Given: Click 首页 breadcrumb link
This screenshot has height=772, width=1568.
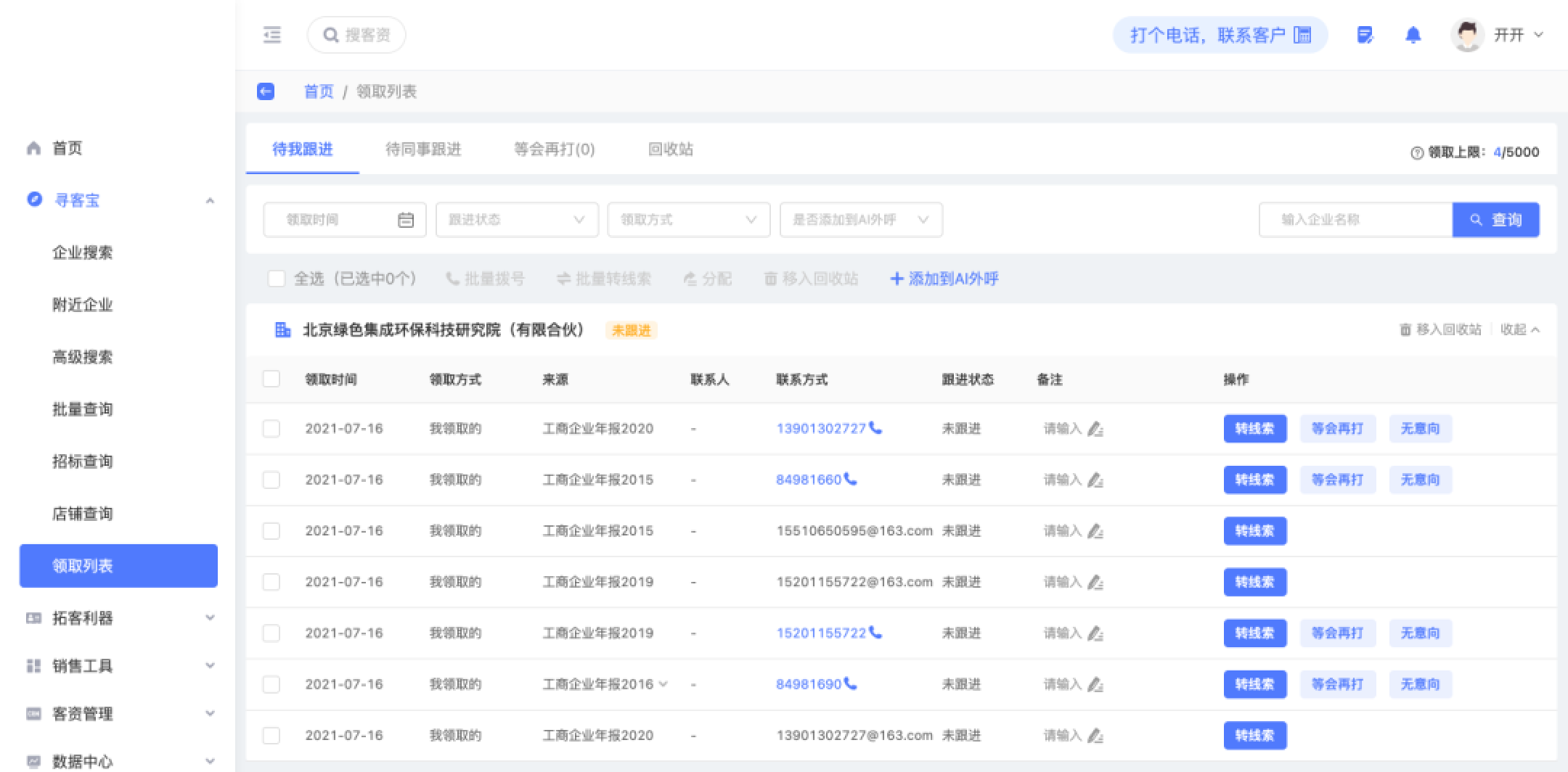Looking at the screenshot, I should coord(318,91).
